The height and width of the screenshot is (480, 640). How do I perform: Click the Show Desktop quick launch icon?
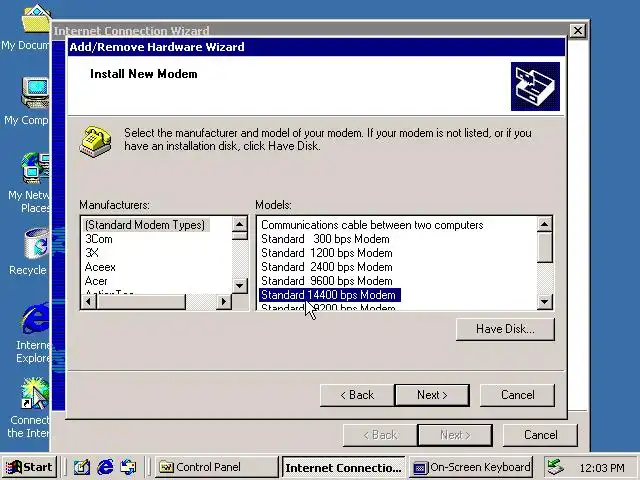(82, 467)
